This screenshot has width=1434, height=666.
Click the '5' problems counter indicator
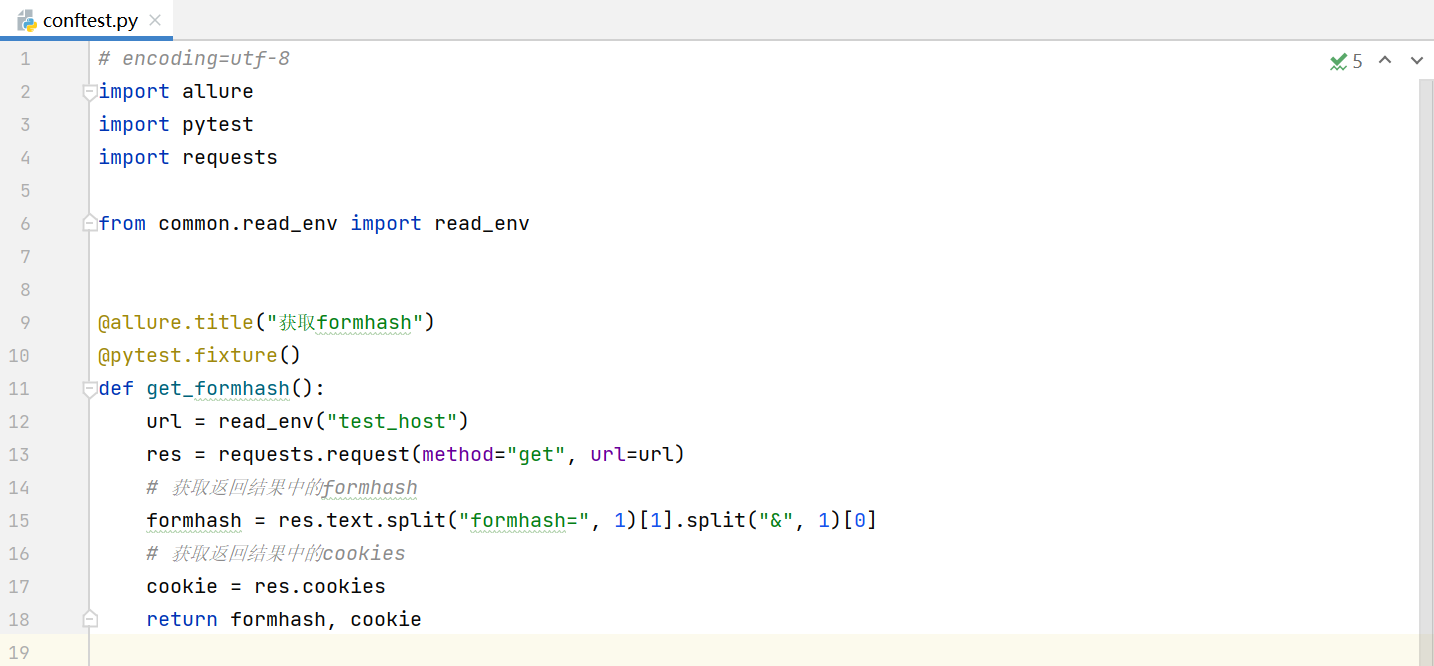coord(1357,61)
